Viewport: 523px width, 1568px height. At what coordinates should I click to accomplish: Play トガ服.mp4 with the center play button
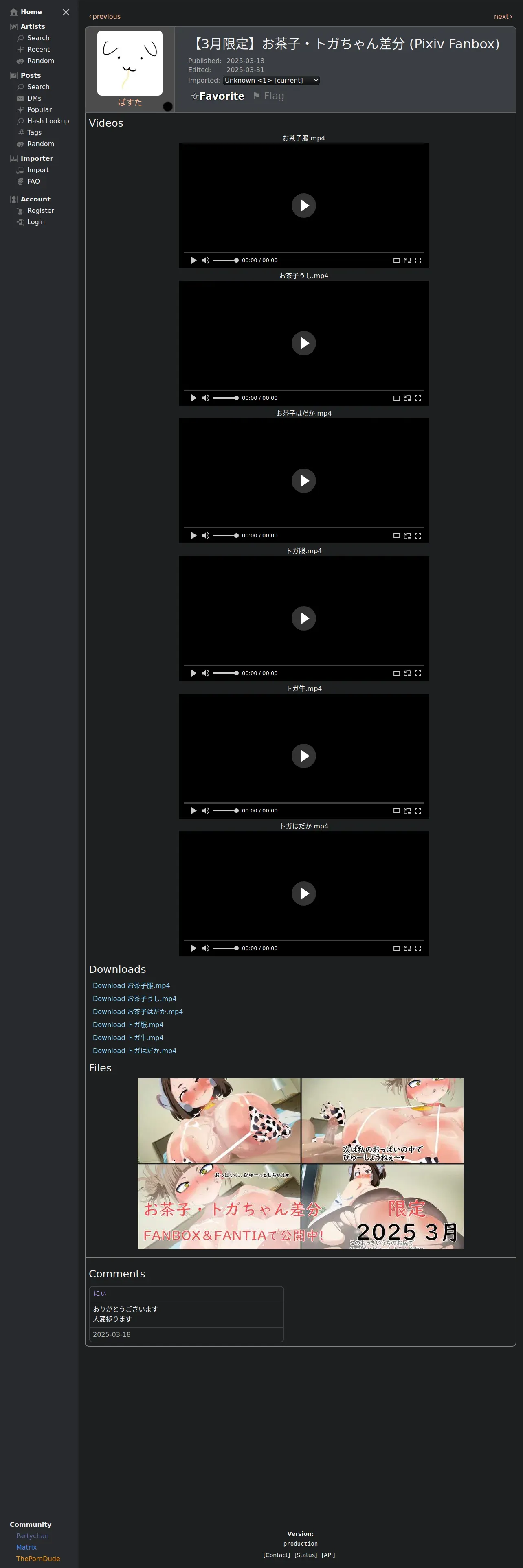(304, 618)
